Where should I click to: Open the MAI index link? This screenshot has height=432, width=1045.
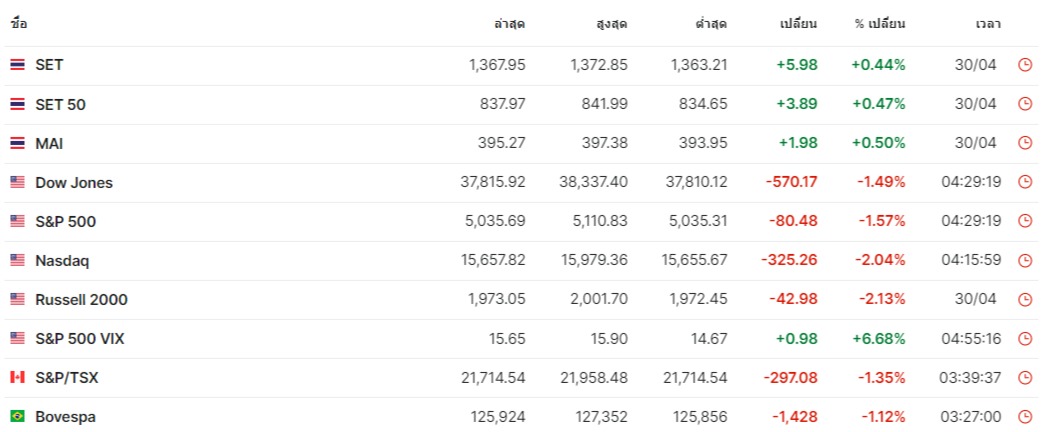(49, 143)
